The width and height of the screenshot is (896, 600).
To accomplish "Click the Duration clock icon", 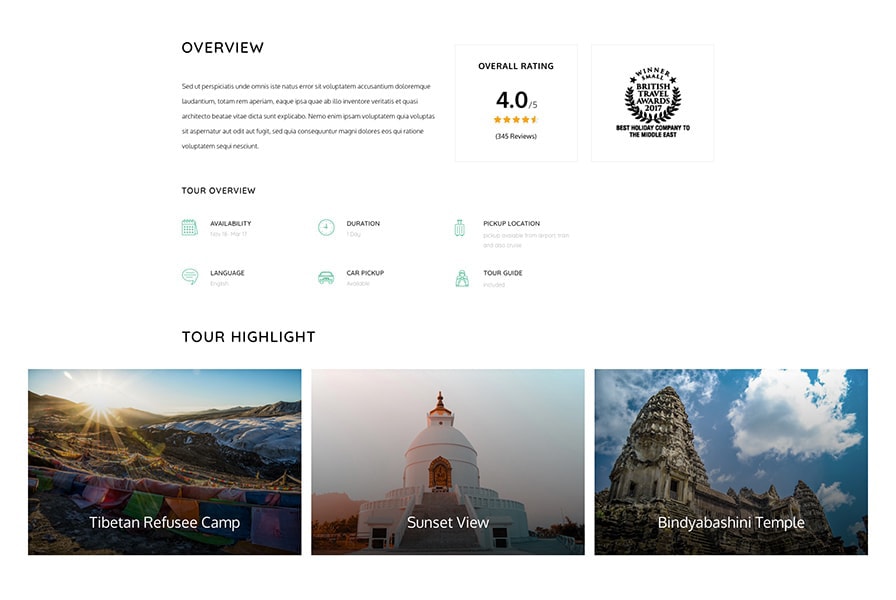I will pos(326,228).
